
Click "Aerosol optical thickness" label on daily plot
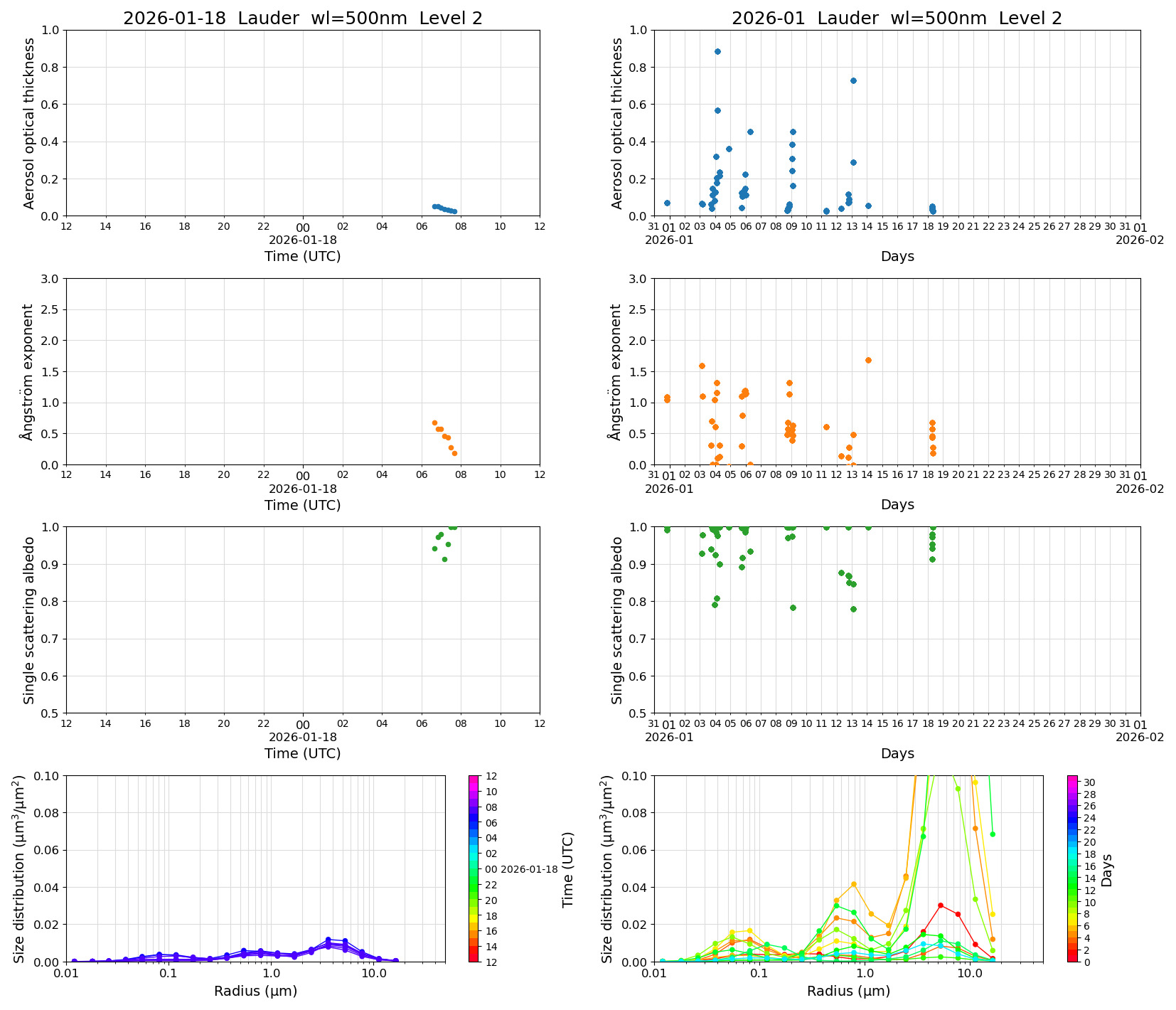coord(29,123)
